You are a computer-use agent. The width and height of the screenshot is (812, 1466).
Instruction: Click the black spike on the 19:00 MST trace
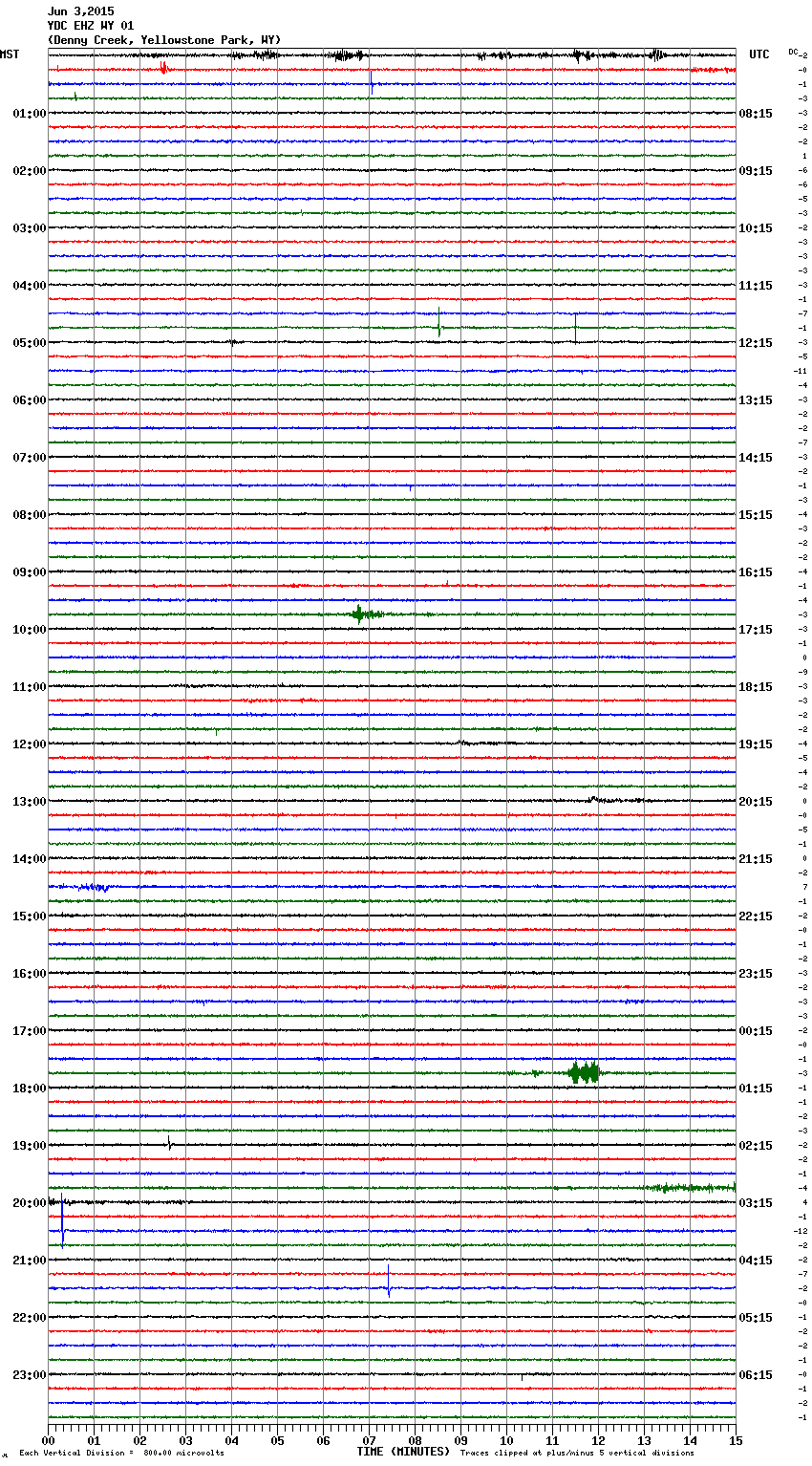point(169,1142)
